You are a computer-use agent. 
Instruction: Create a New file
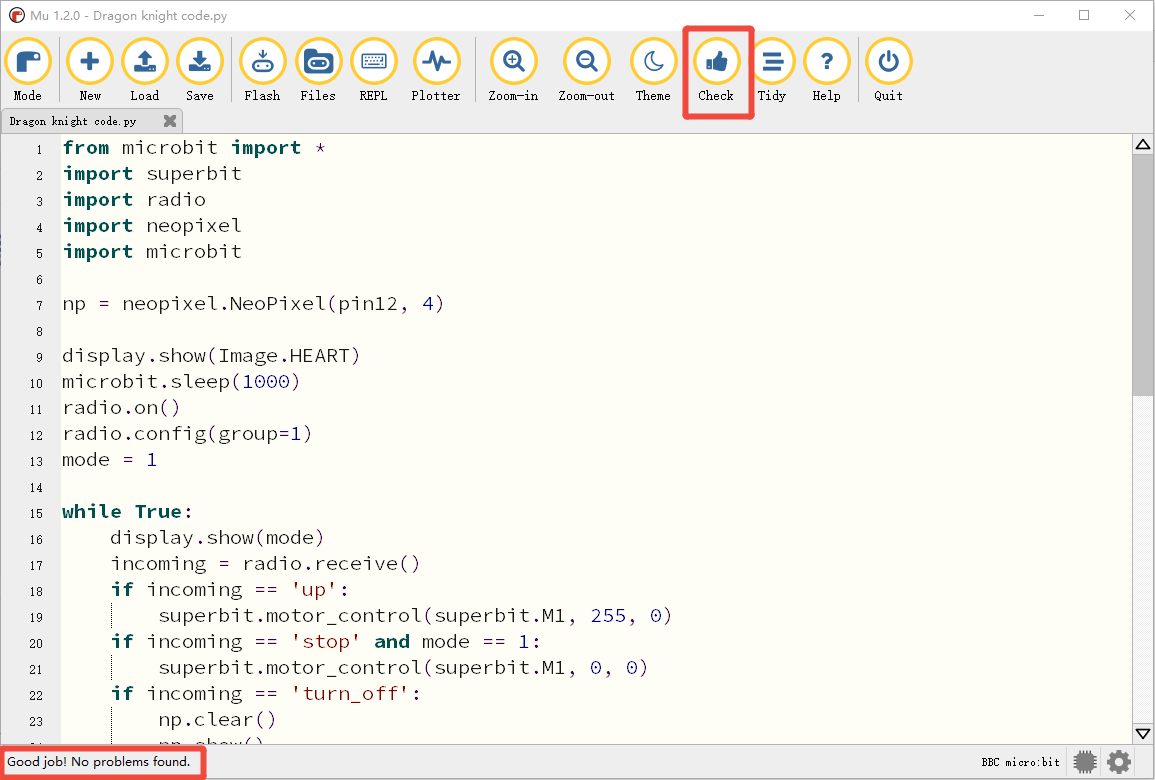tap(90, 71)
